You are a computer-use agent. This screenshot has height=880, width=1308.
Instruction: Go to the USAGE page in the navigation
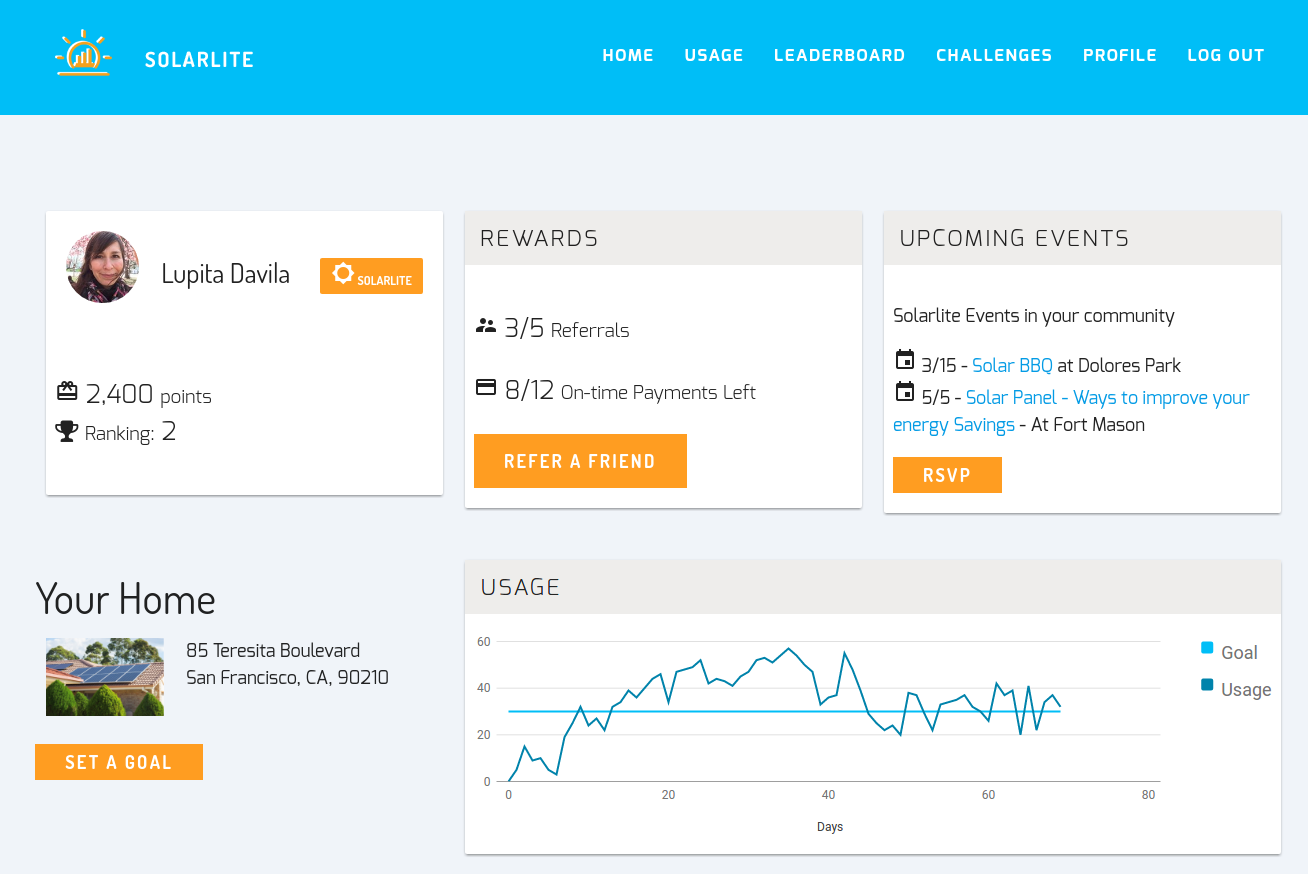tap(714, 56)
